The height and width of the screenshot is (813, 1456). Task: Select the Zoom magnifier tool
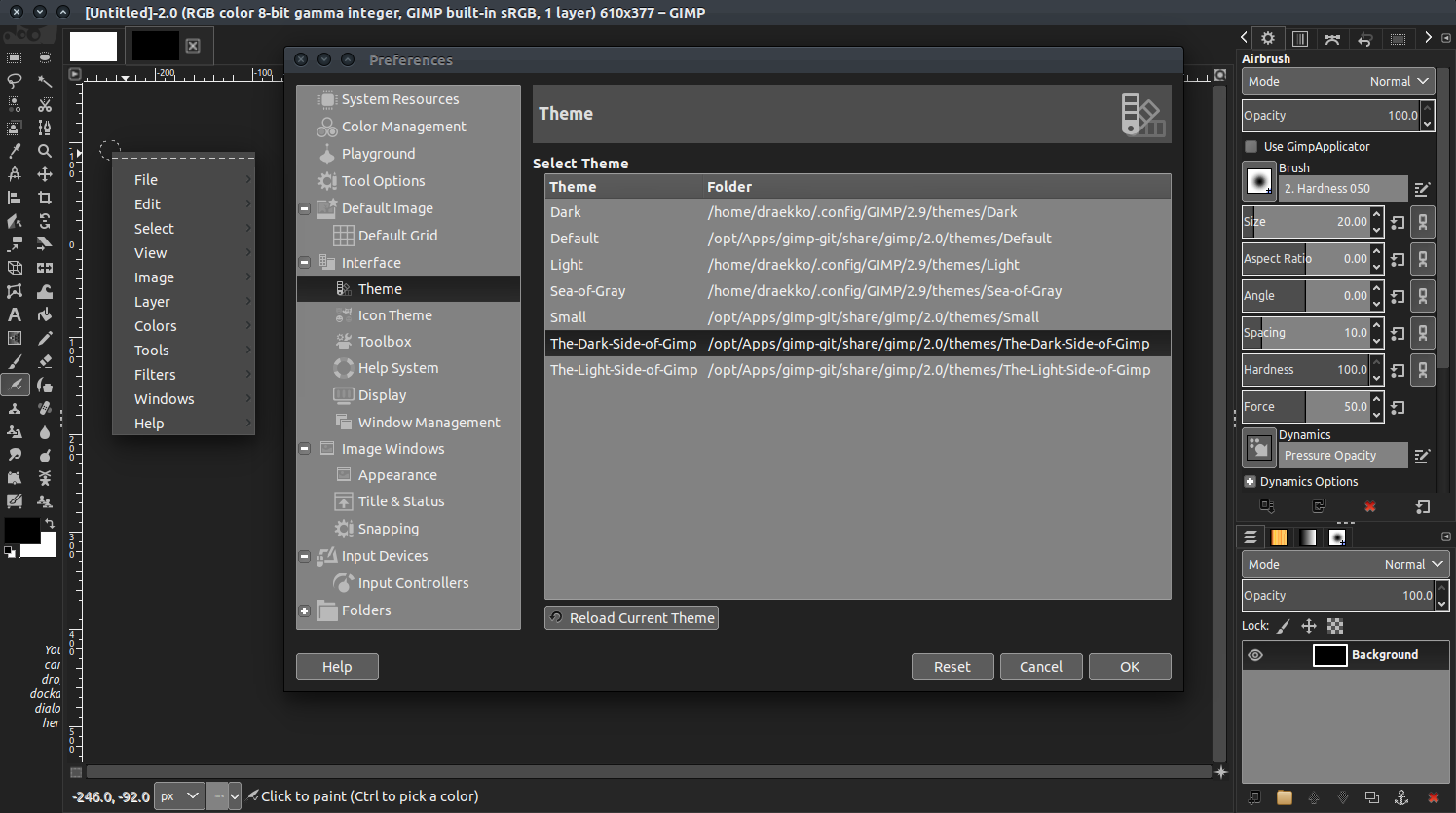pos(45,151)
